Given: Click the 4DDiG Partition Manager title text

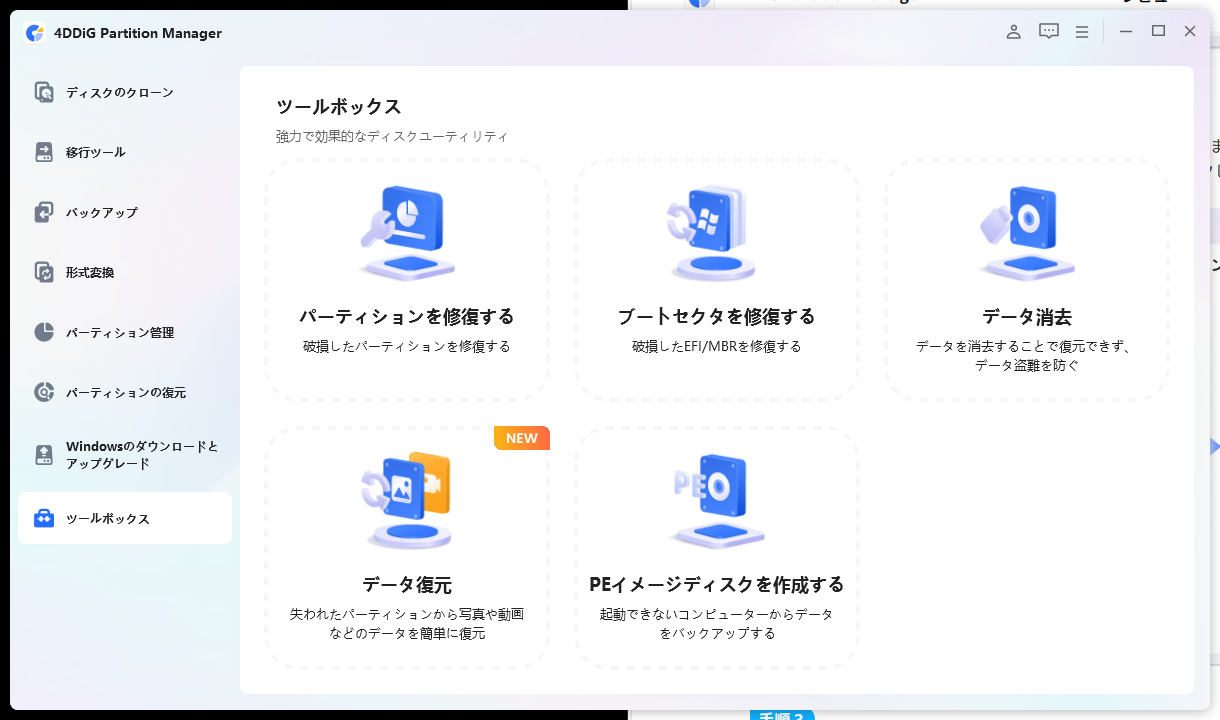Looking at the screenshot, I should tap(138, 33).
